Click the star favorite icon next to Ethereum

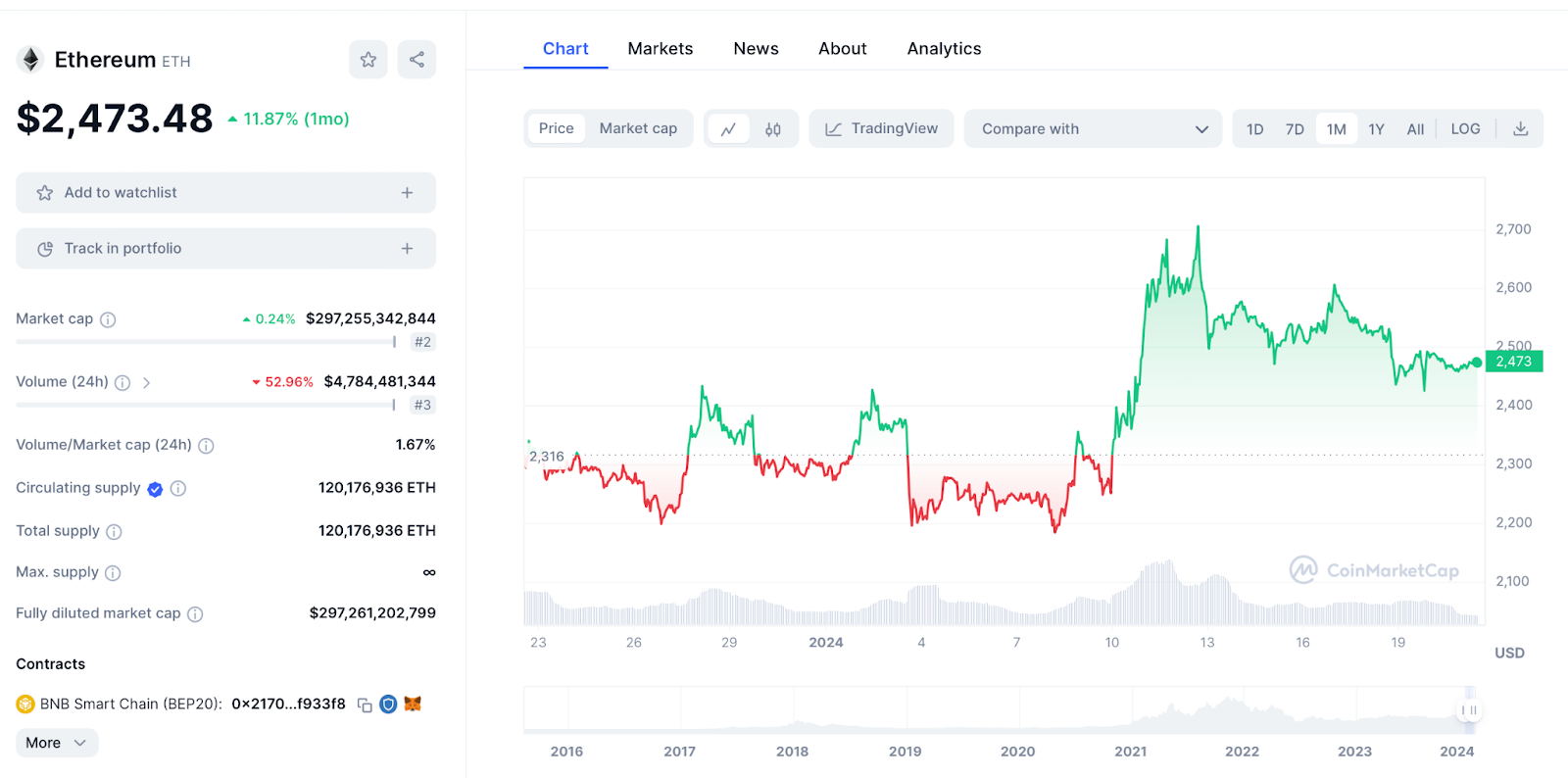point(368,60)
